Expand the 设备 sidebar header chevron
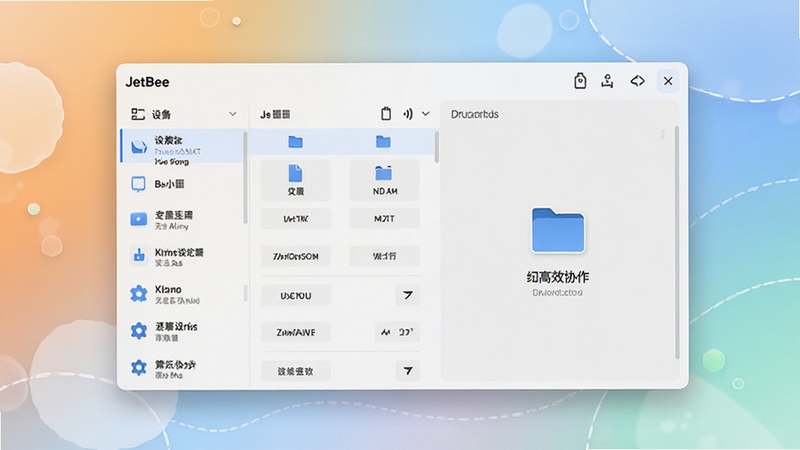This screenshot has height=450, width=800. tap(233, 114)
